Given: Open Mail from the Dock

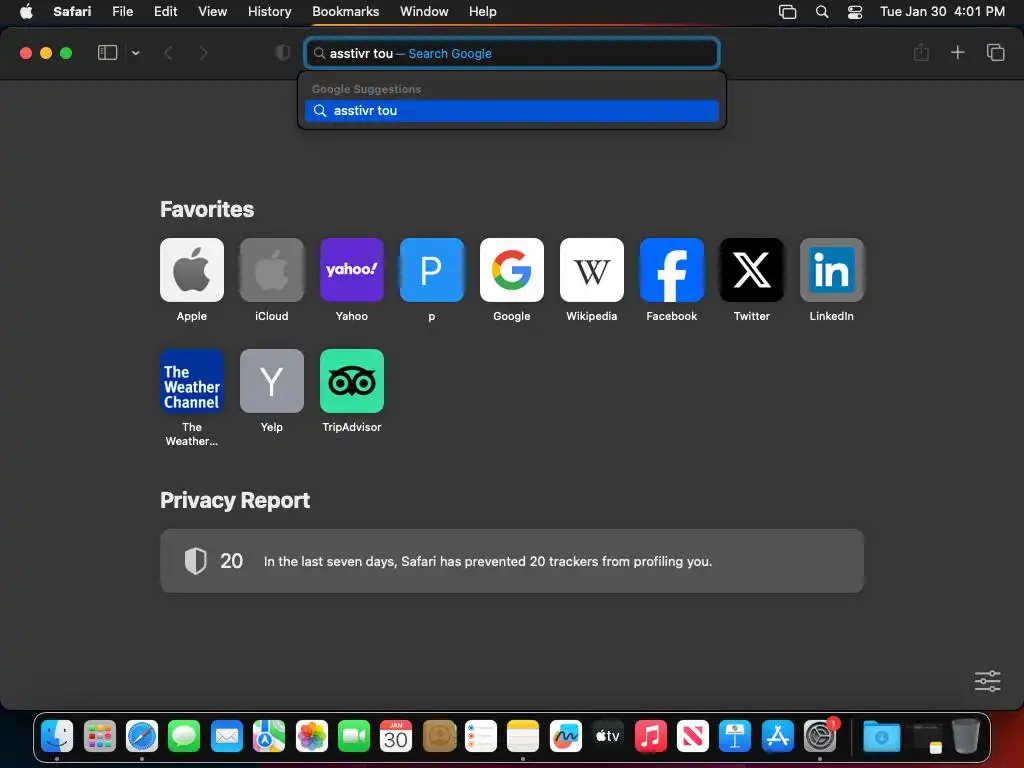Looking at the screenshot, I should pyautogui.click(x=227, y=737).
